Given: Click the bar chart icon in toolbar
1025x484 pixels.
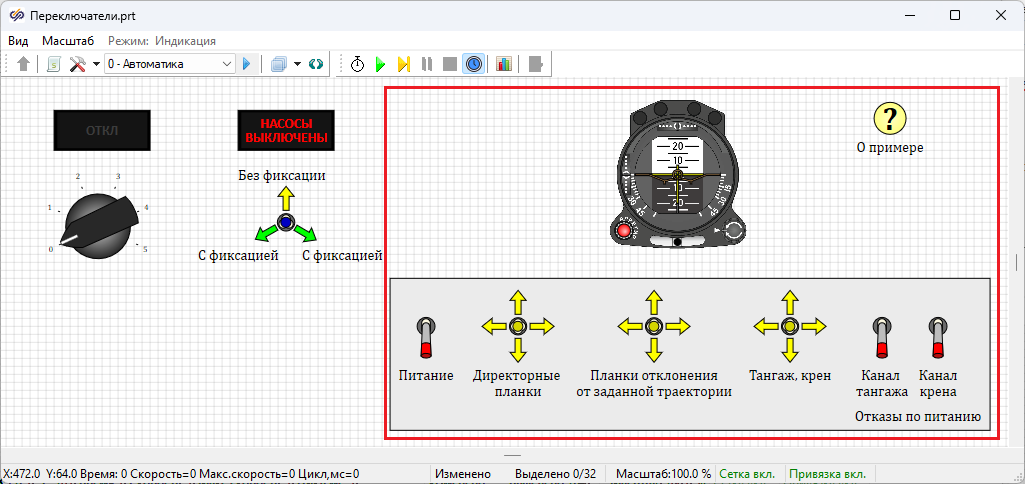Looking at the screenshot, I should click(x=503, y=64).
